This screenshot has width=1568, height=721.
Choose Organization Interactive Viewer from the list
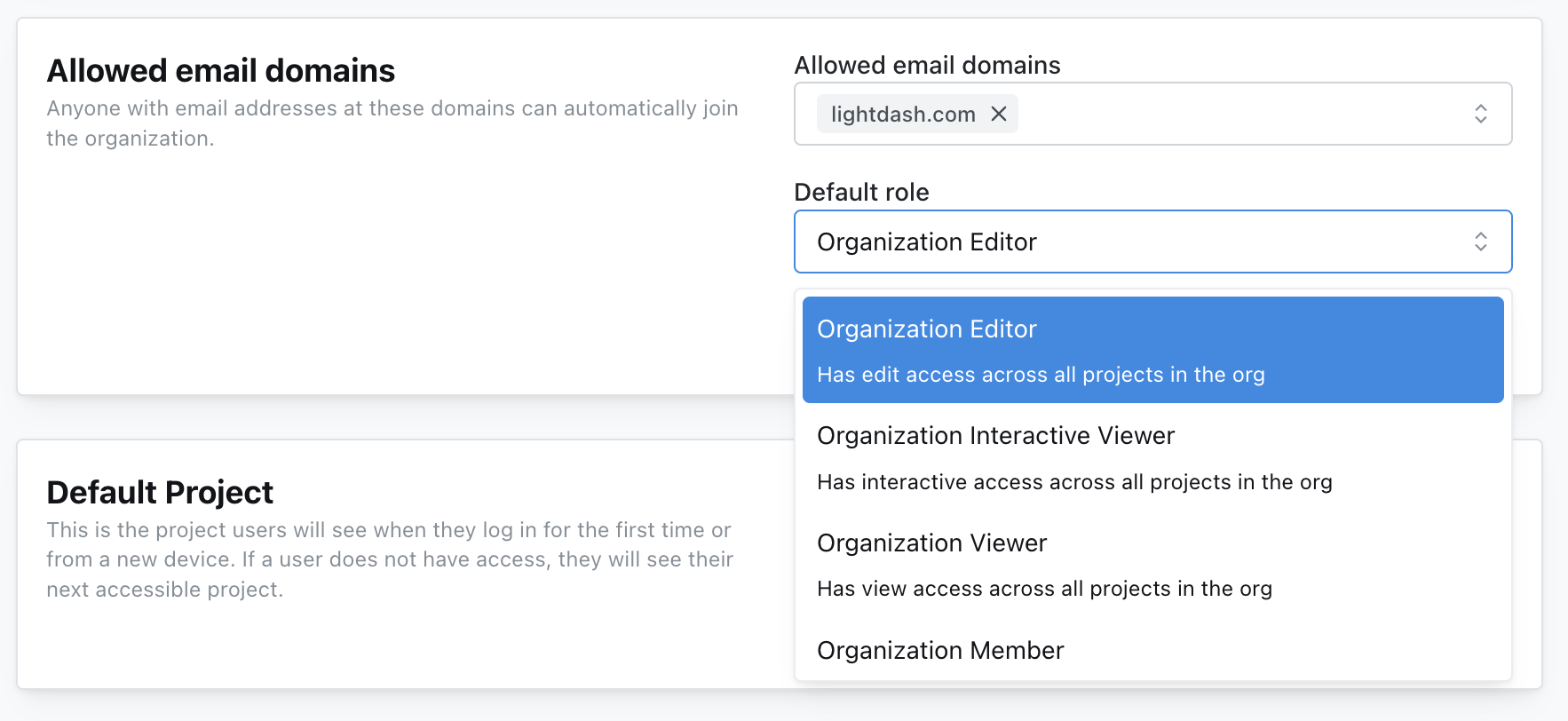pyautogui.click(x=995, y=436)
